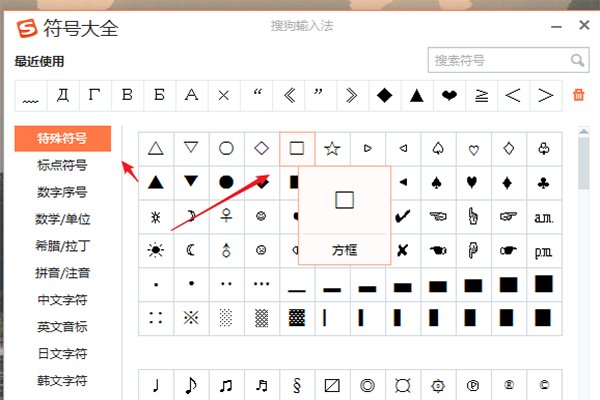Open the 拼音/注音 category
This screenshot has height=400, width=600.
click(63, 273)
